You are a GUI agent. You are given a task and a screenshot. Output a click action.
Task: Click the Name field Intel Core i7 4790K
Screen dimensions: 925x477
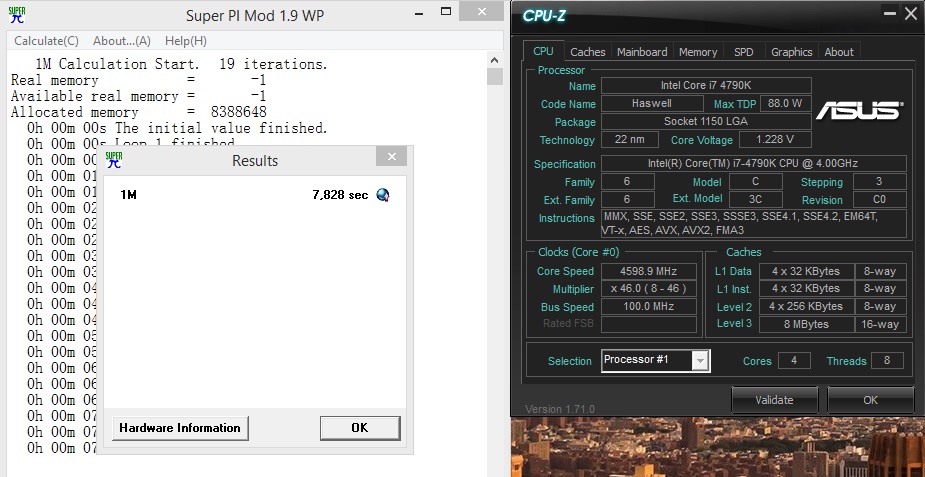click(x=706, y=85)
